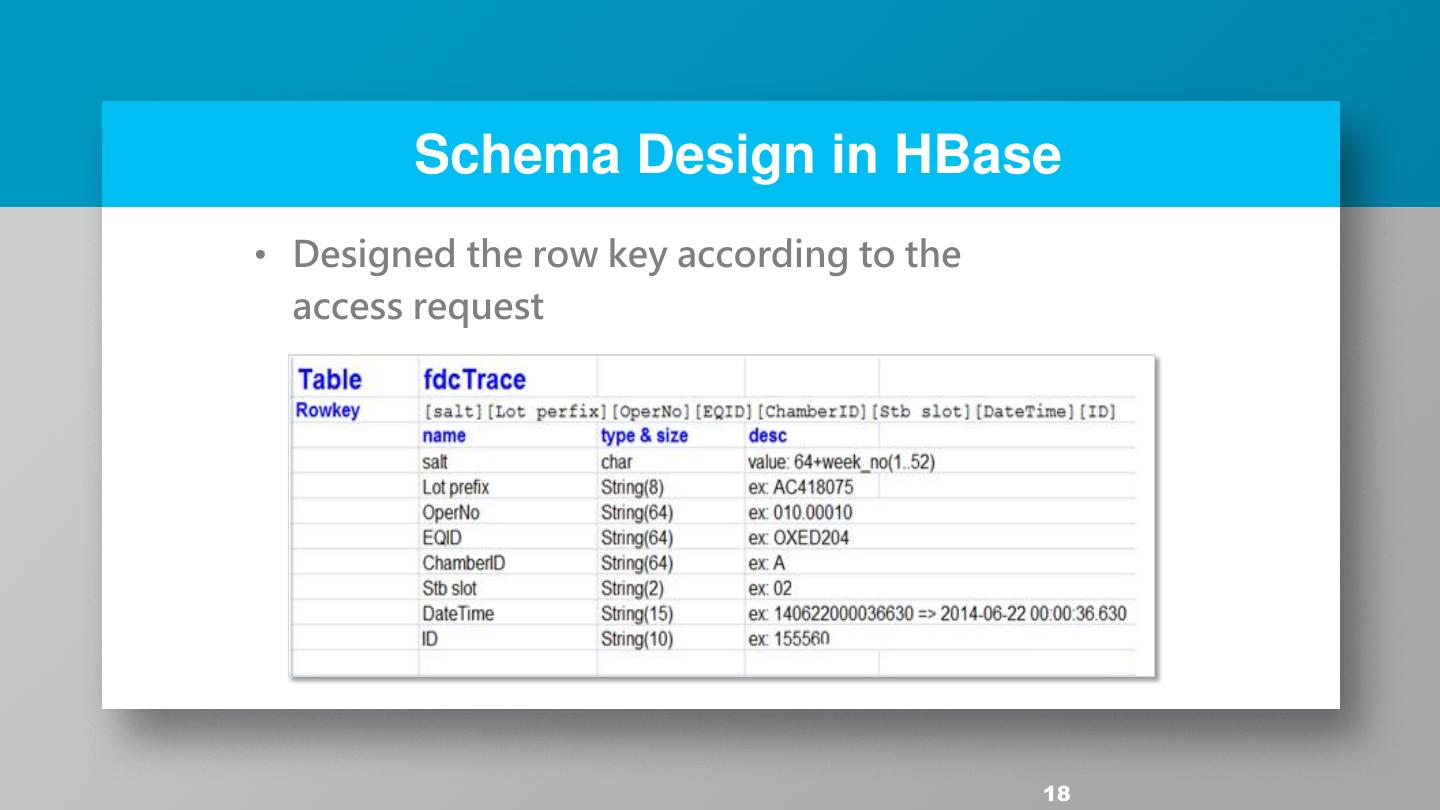Image resolution: width=1440 pixels, height=810 pixels.
Task: Click the rowkey pattern starting with [salt]
Action: pos(770,411)
